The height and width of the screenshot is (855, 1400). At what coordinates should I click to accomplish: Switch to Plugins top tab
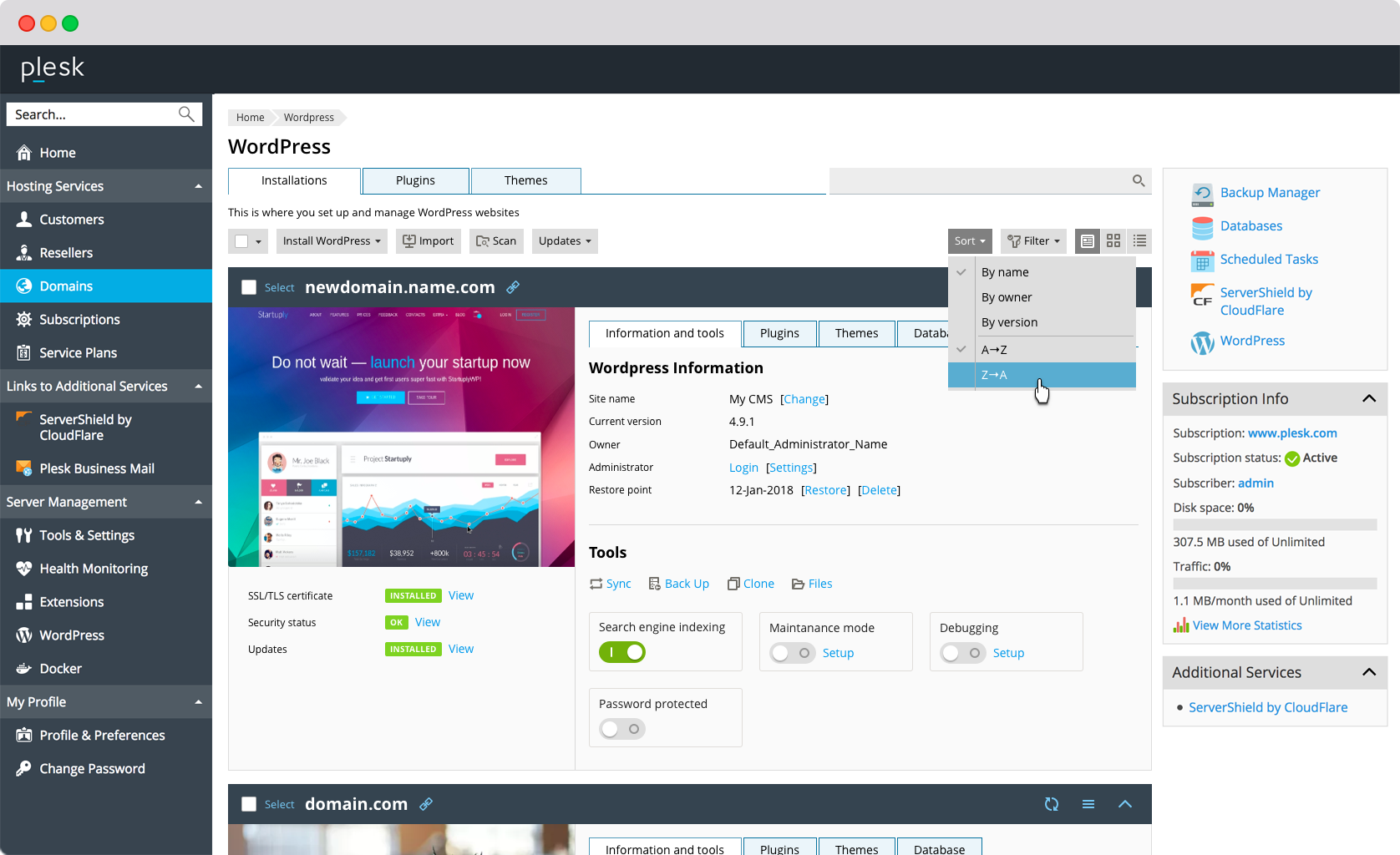(415, 180)
